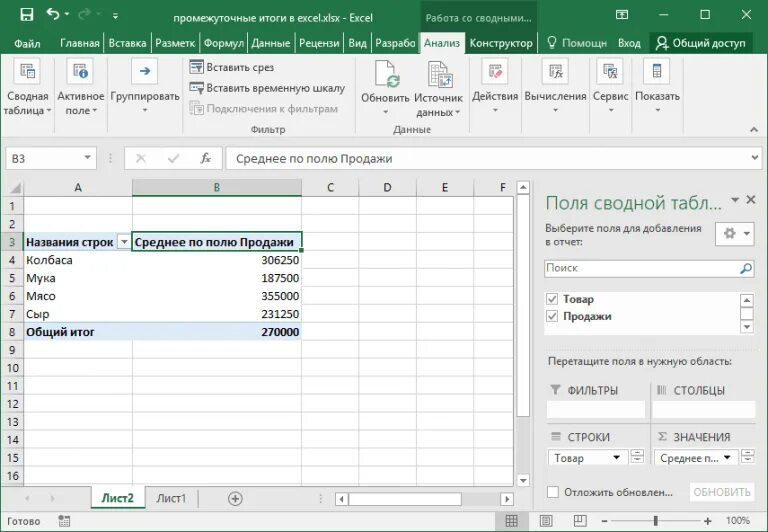
Task: Undo the last action
Action: (53, 15)
